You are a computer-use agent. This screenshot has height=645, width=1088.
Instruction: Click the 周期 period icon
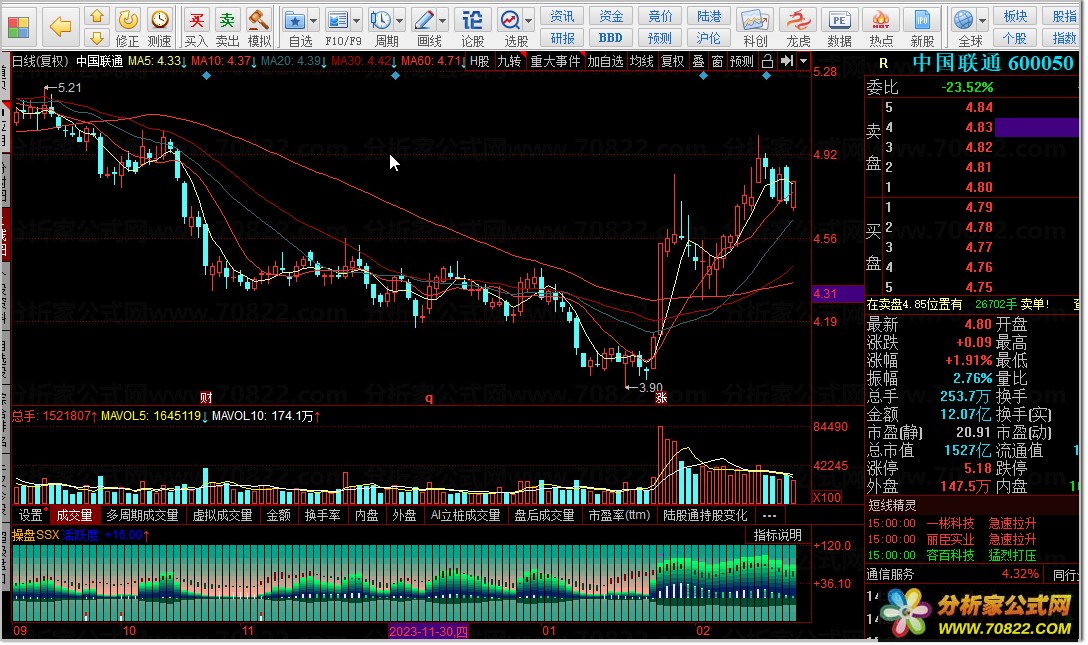click(x=380, y=20)
